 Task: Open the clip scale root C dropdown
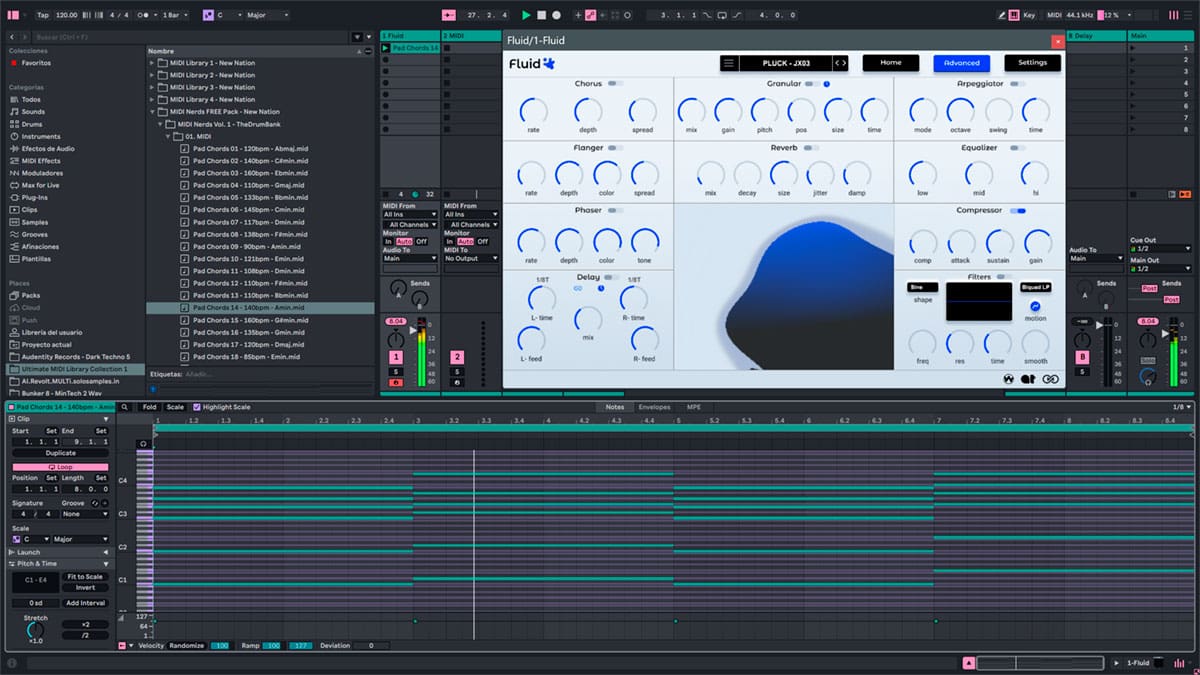tap(35, 539)
